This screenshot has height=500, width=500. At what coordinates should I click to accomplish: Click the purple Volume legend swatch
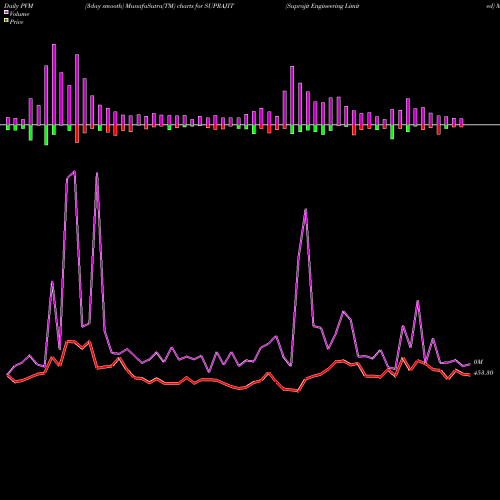[x=6, y=12]
